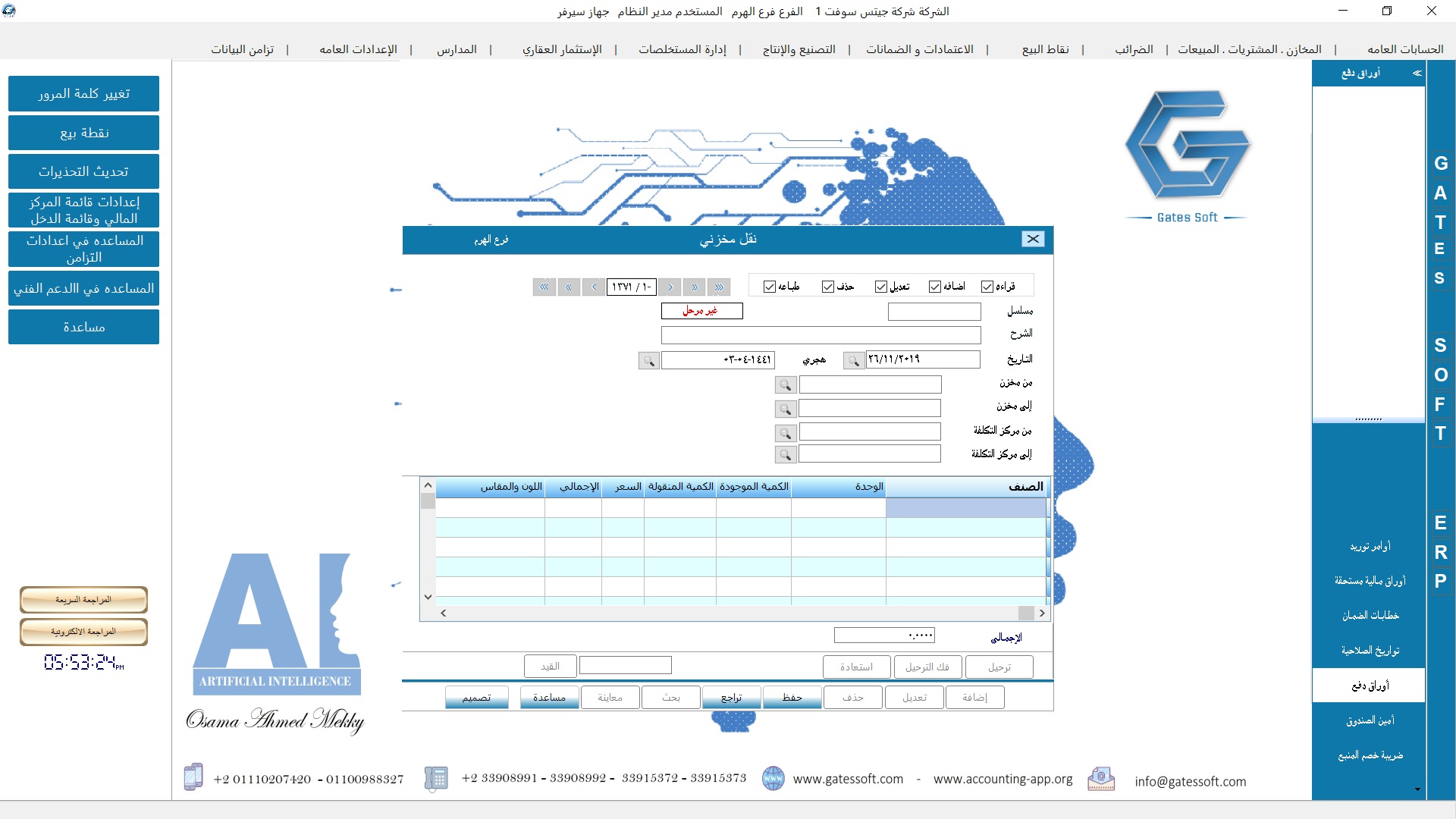Click the نقطة بيع sidebar button

click(83, 133)
